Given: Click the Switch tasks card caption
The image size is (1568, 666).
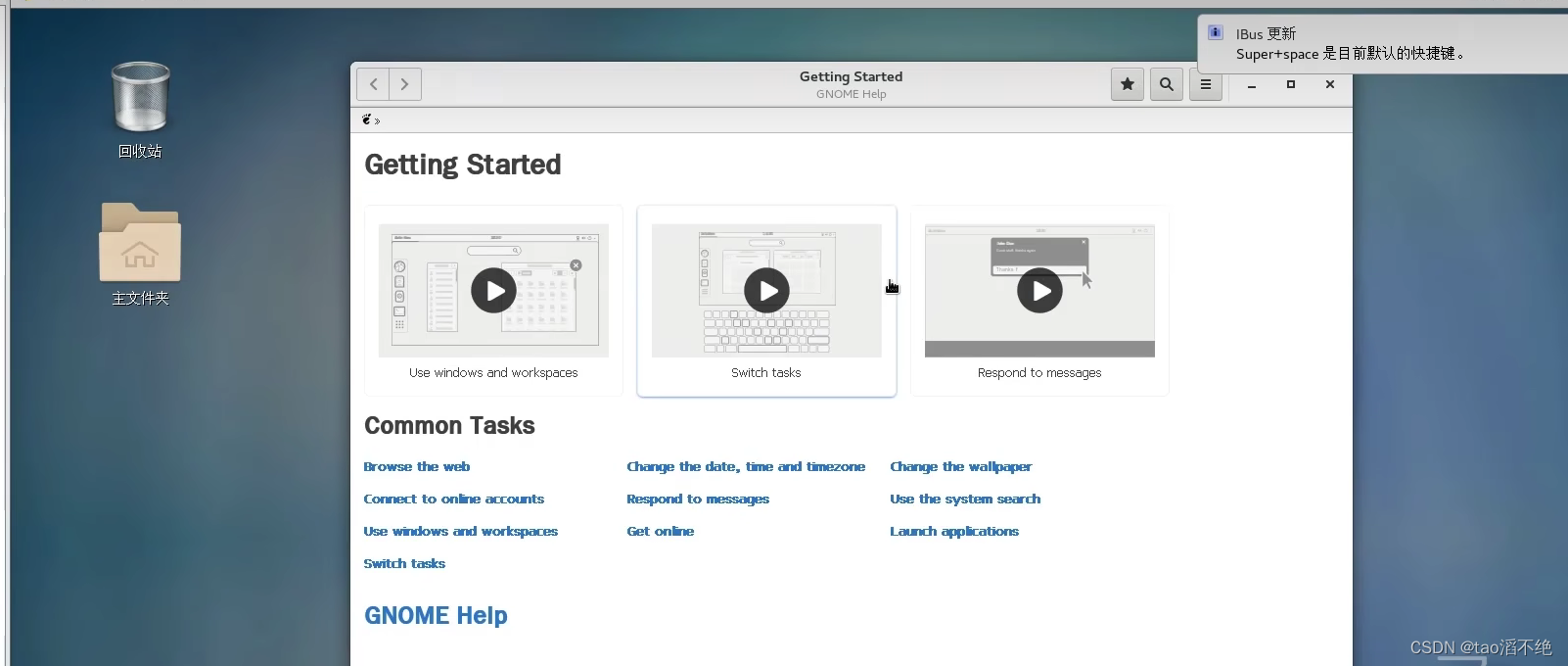Looking at the screenshot, I should click(766, 373).
